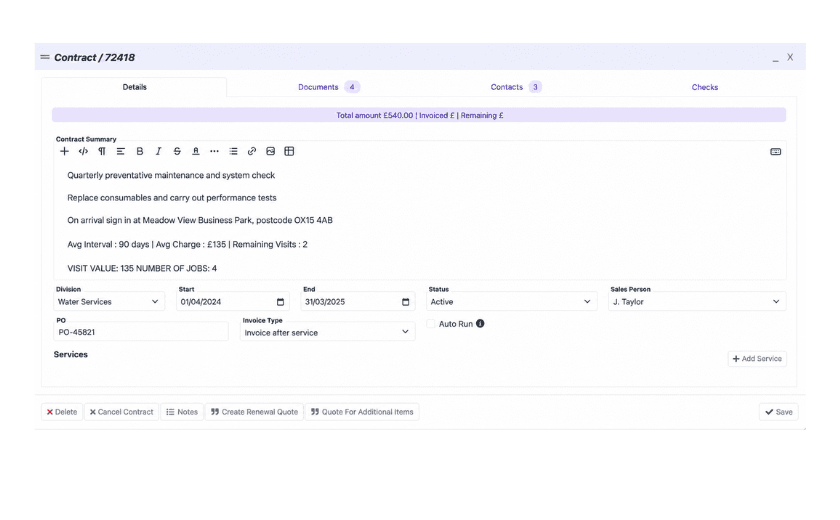Click the 'VISIT VALUE: 135 NUMBER OF JOBS: 4' line

click(x=142, y=268)
